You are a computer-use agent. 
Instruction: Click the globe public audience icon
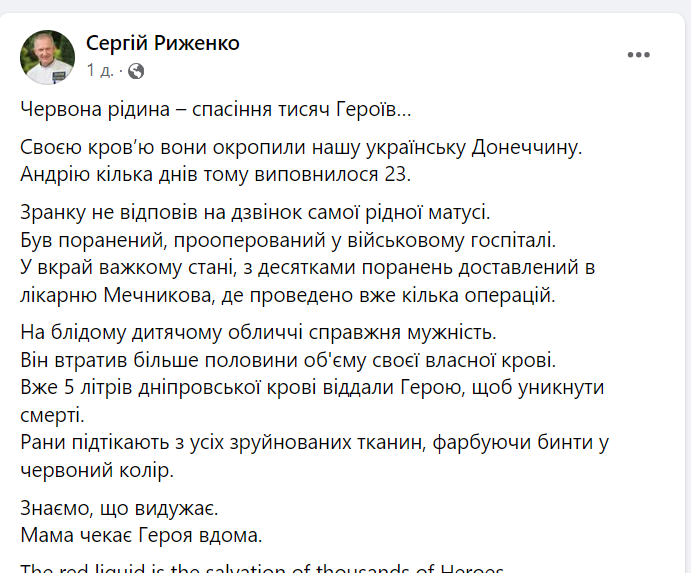click(136, 71)
